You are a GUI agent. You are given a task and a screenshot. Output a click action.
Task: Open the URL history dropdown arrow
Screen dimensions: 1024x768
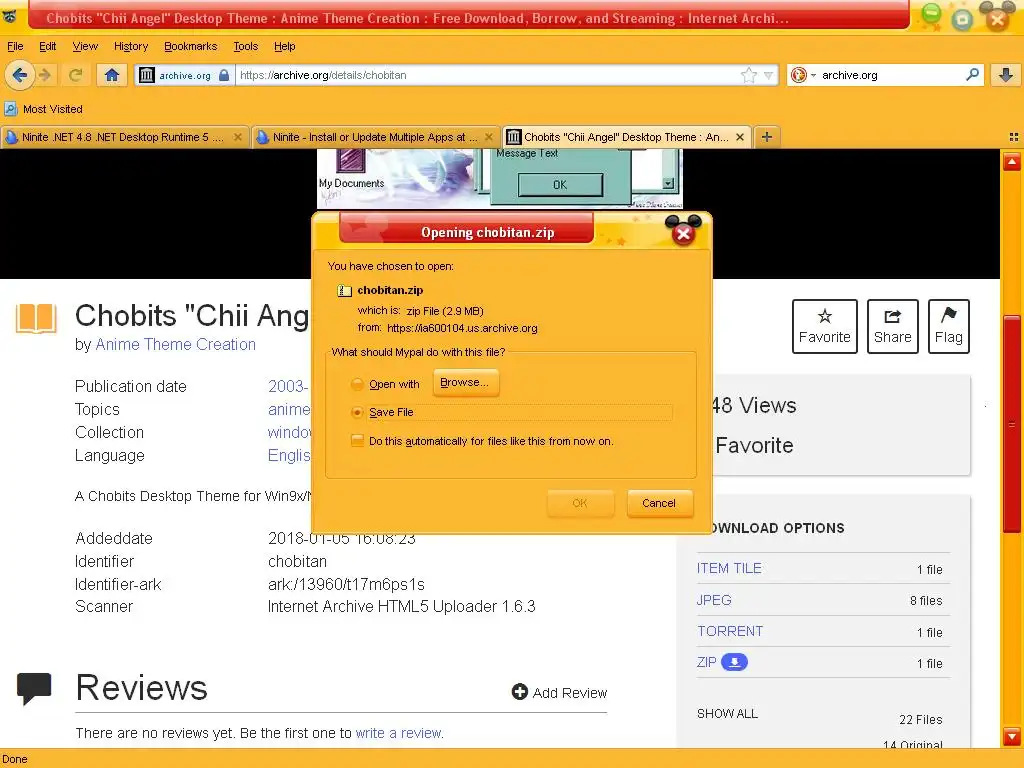768,76
